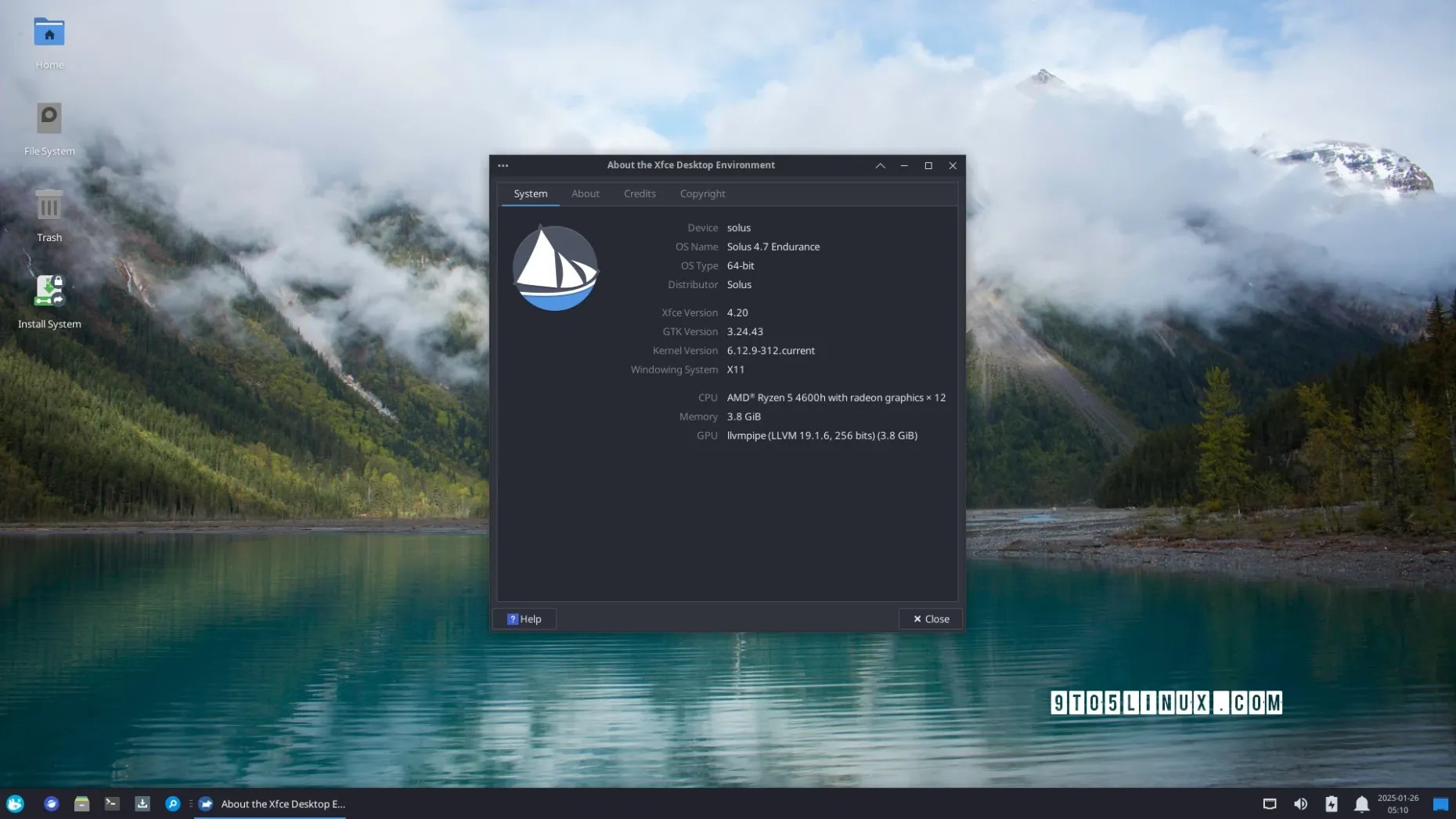The width and height of the screenshot is (1456, 819).
Task: Open the file manager from the taskbar
Action: 81,803
